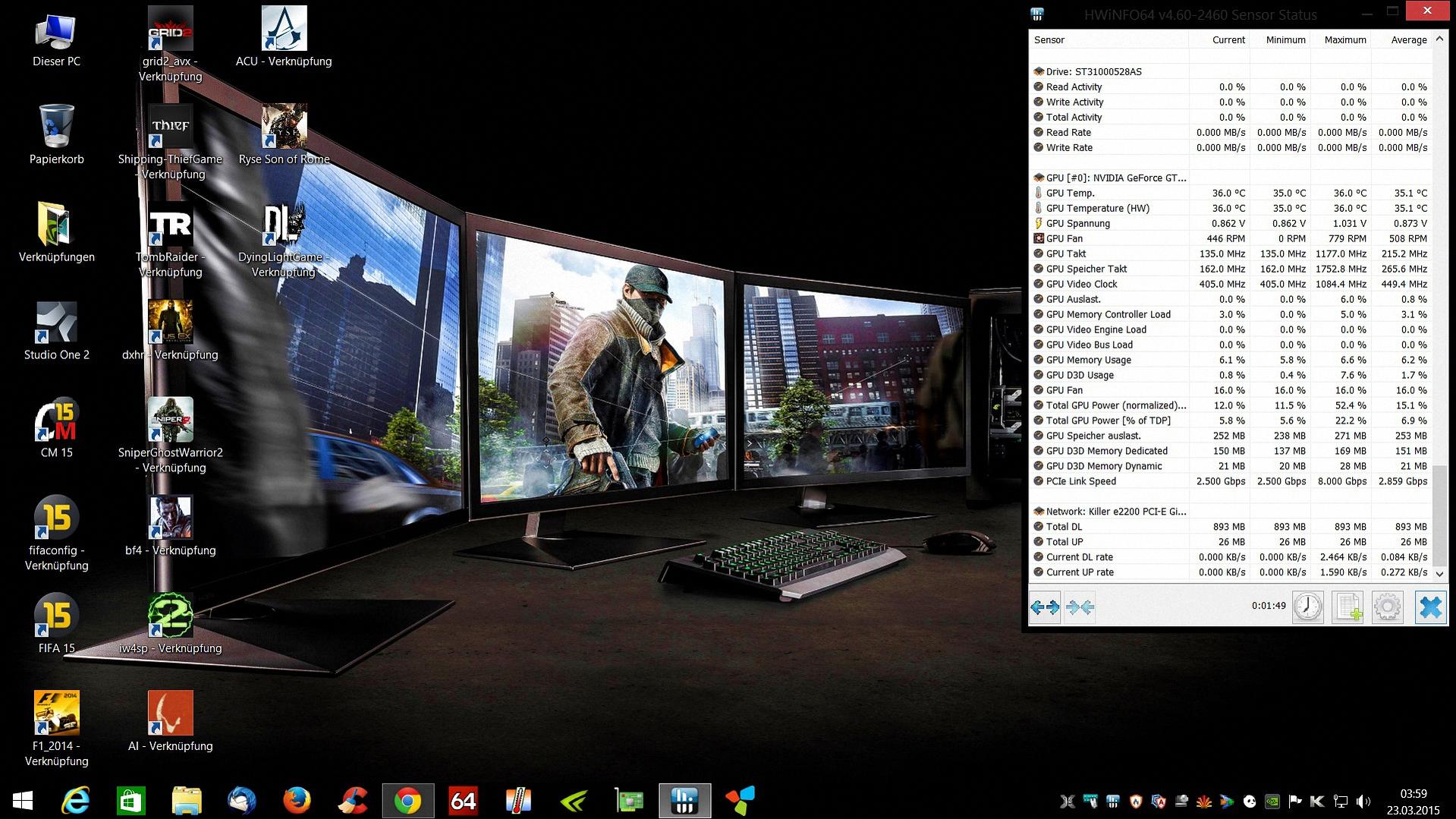Viewport: 1456px width, 819px height.
Task: Open the Windows Store taskbar icon
Action: 131,801
